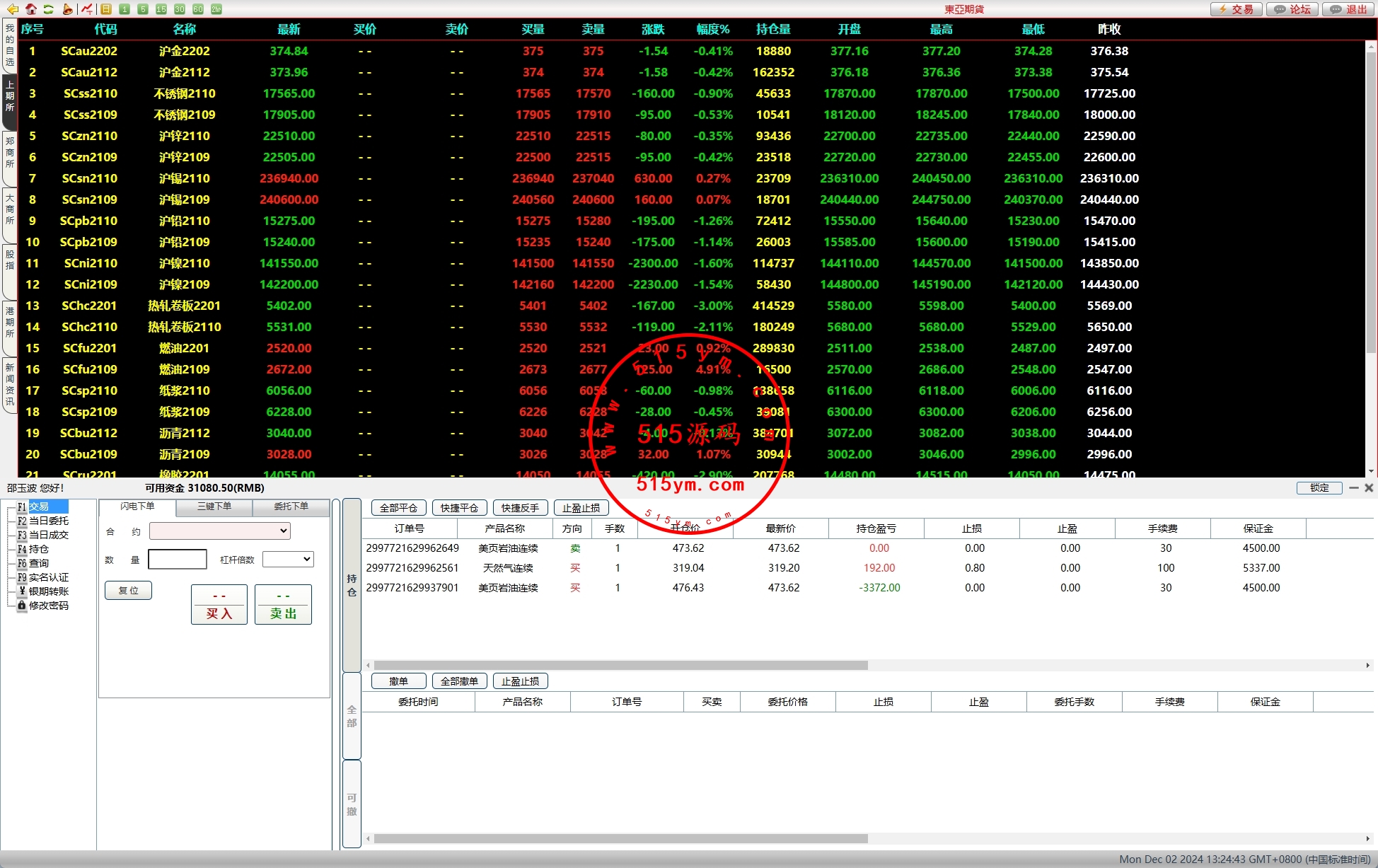Open the 郑商所 exchange side tab

click(10, 153)
